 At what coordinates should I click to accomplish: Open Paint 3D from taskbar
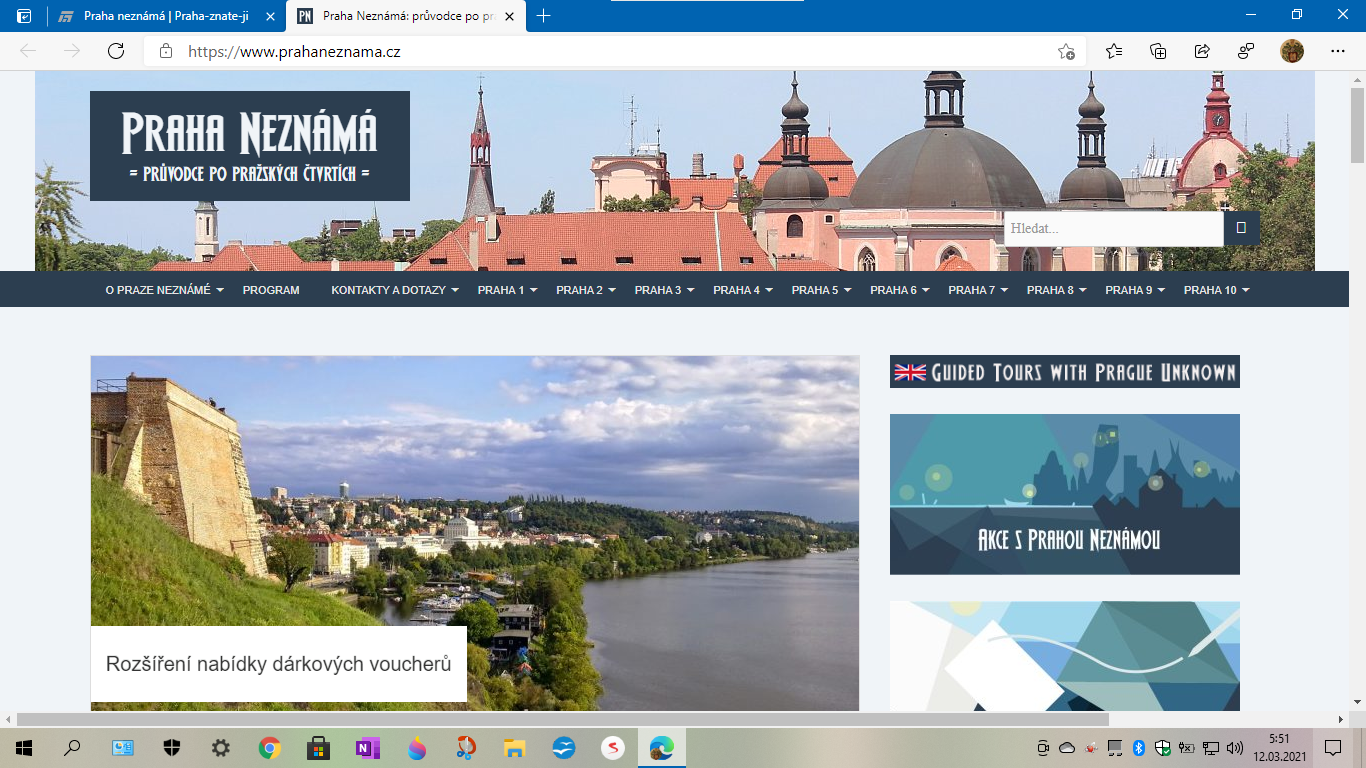click(x=417, y=747)
